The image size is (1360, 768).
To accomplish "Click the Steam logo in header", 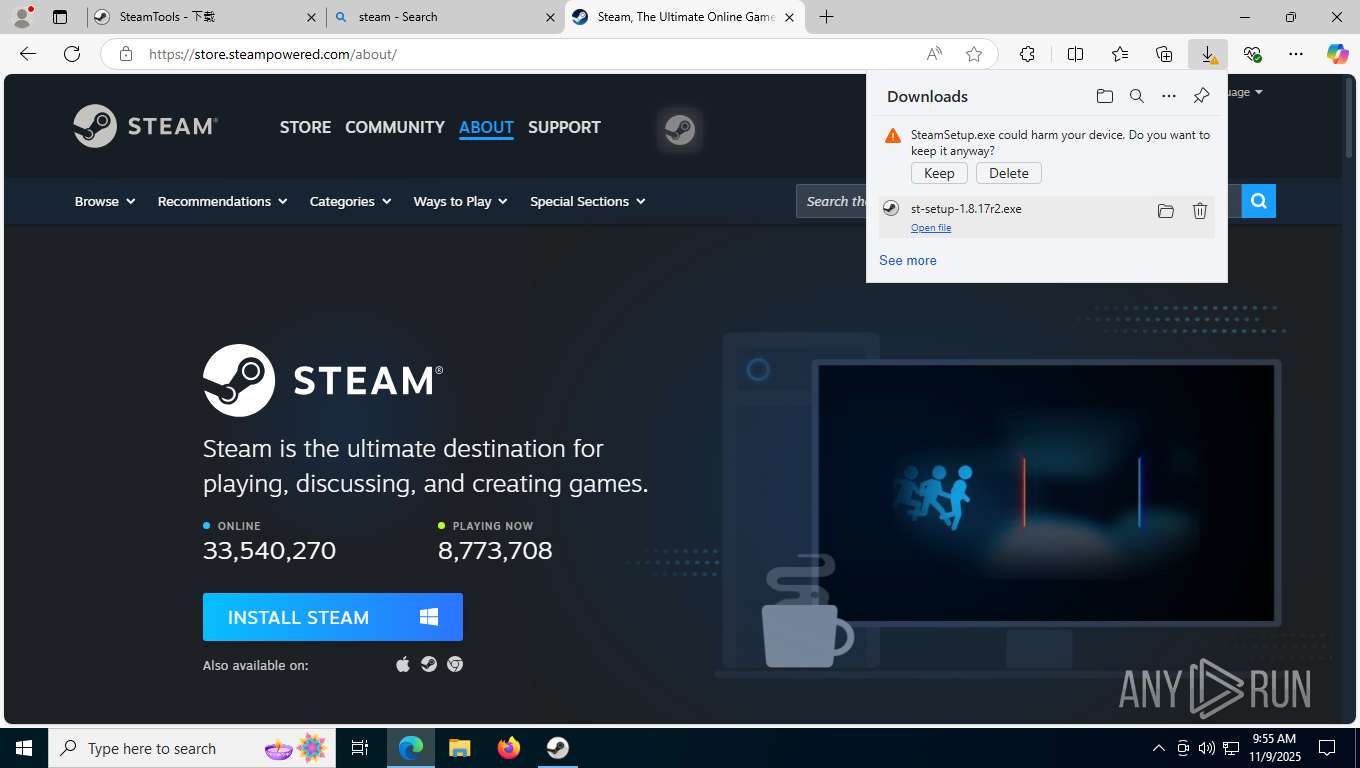I will pyautogui.click(x=146, y=126).
